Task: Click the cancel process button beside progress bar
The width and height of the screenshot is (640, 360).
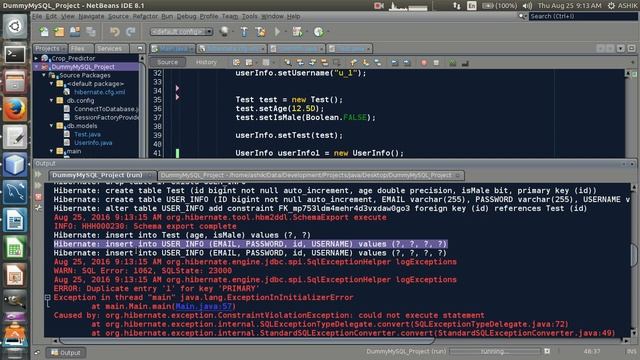Action: tap(547, 351)
